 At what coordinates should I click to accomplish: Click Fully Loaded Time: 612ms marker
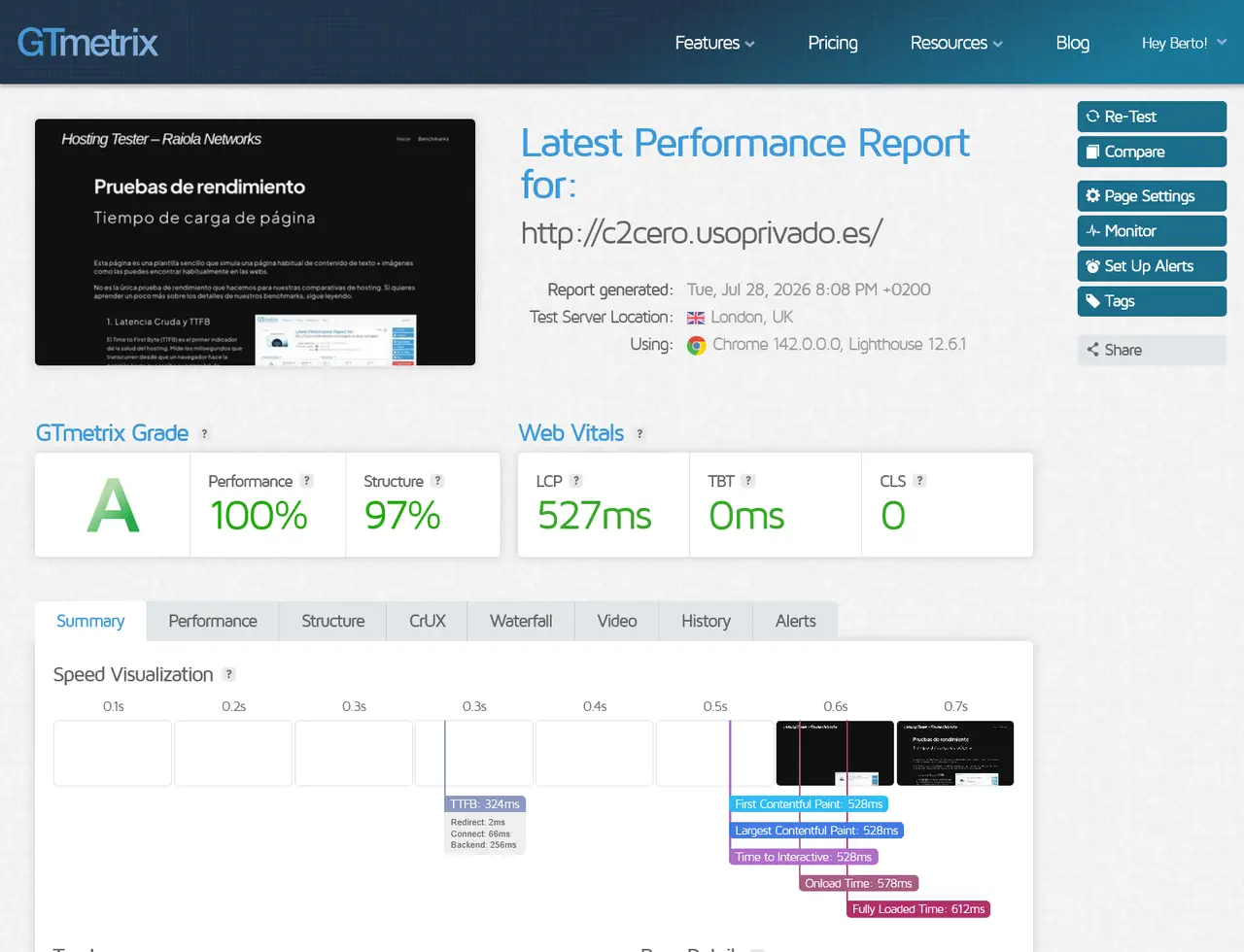pyautogui.click(x=918, y=909)
